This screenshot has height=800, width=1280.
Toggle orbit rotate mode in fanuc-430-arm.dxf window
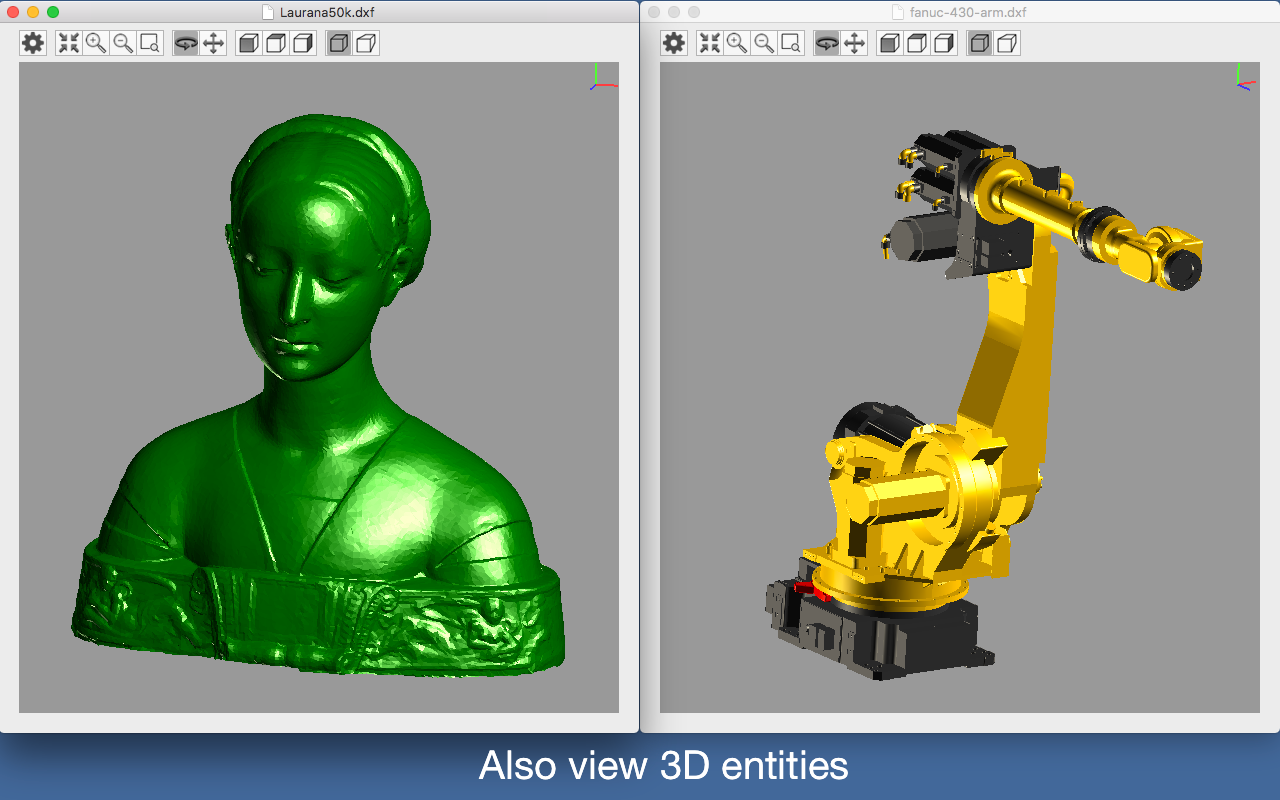tap(826, 43)
